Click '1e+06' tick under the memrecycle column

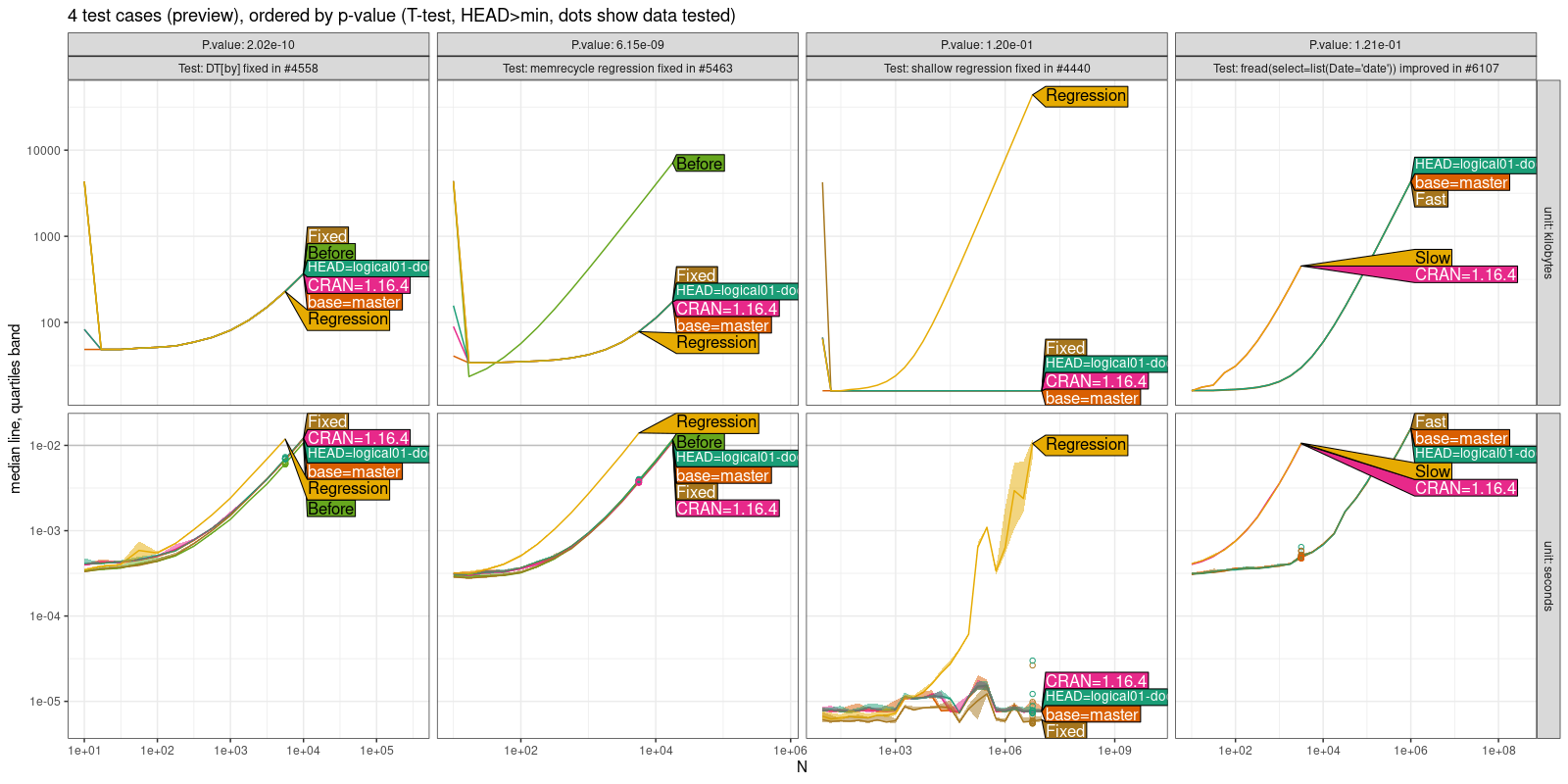(x=790, y=752)
